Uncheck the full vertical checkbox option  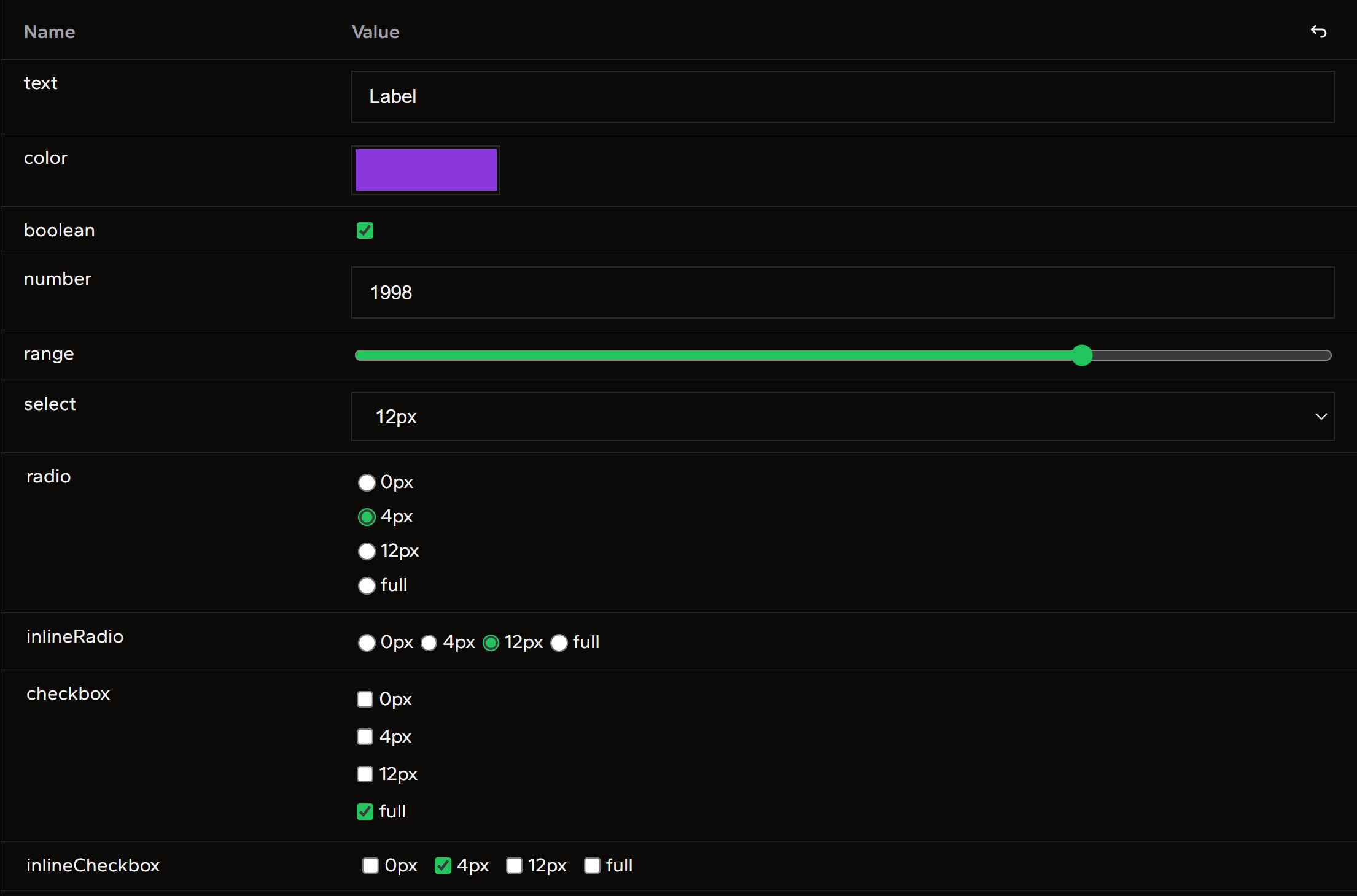click(x=365, y=811)
